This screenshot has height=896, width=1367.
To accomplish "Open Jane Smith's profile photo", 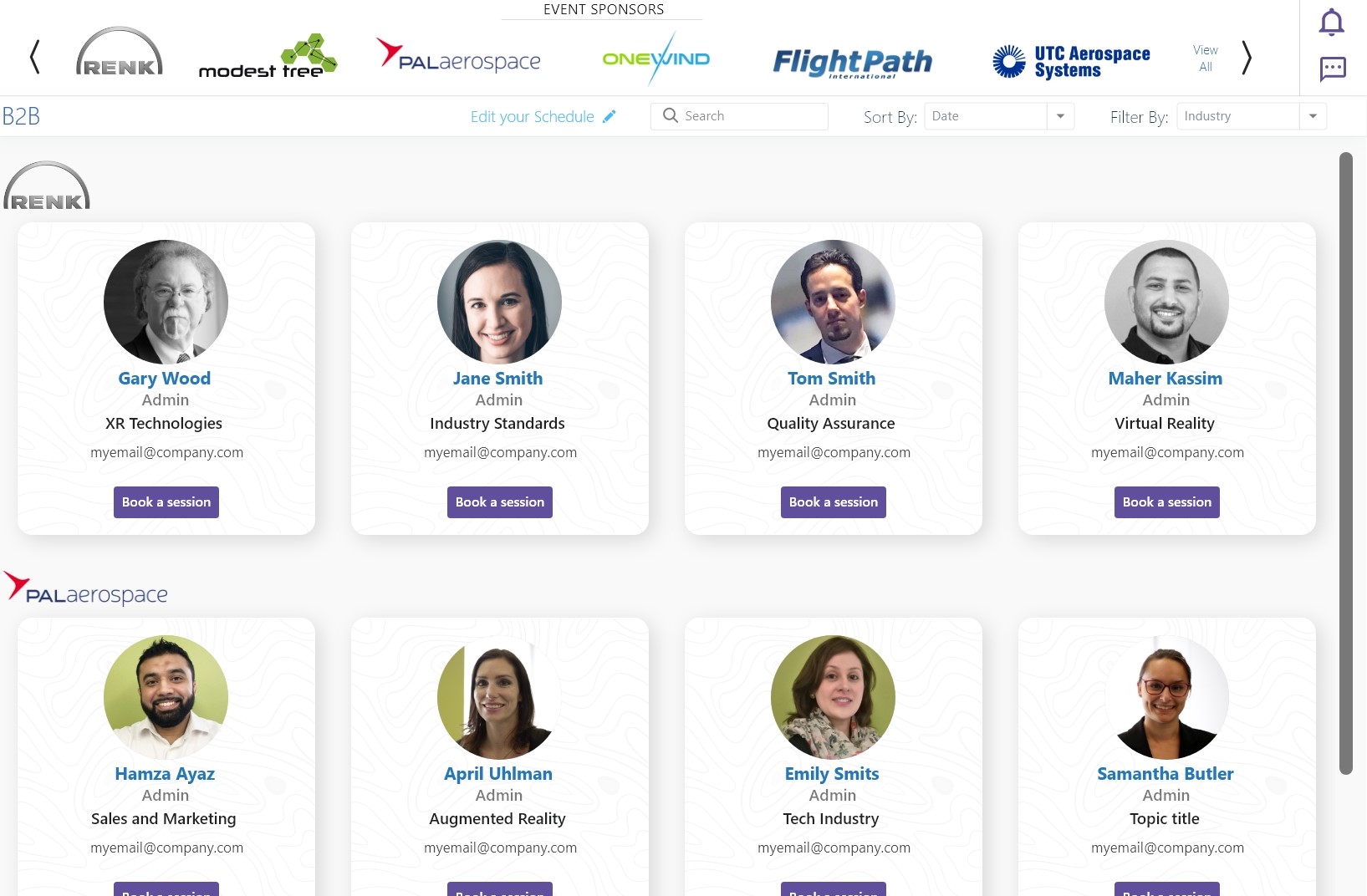I will coord(499,302).
